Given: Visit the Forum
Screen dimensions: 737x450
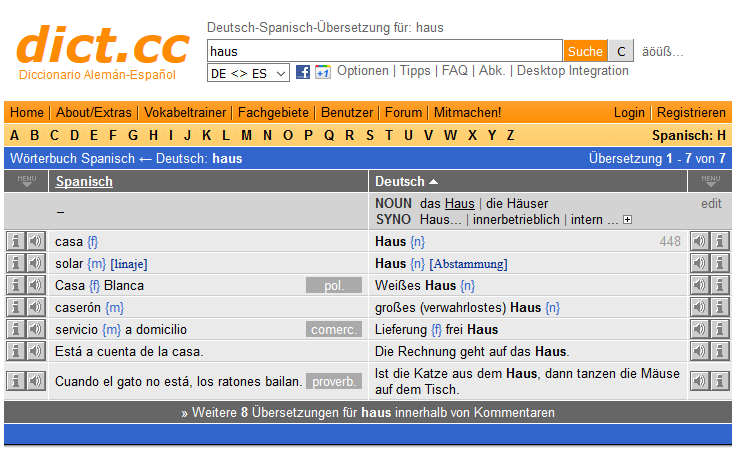Looking at the screenshot, I should [x=403, y=112].
